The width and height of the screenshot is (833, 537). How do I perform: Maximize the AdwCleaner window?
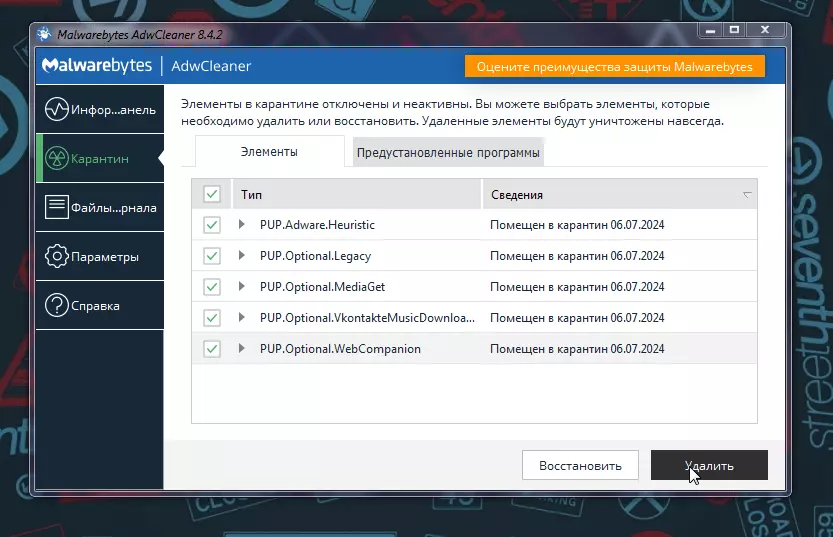[x=734, y=30]
